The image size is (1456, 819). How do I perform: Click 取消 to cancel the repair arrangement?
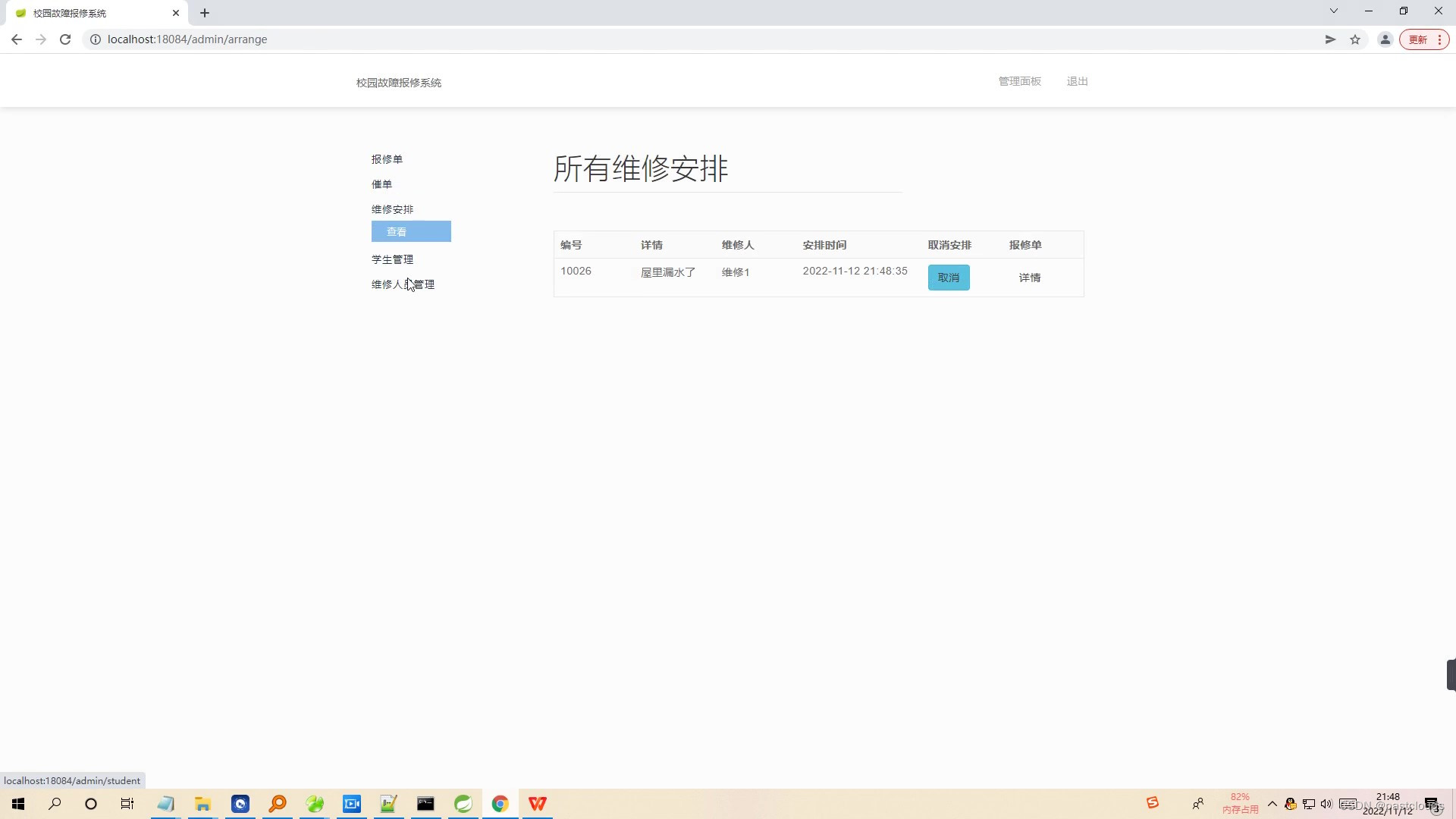(949, 278)
